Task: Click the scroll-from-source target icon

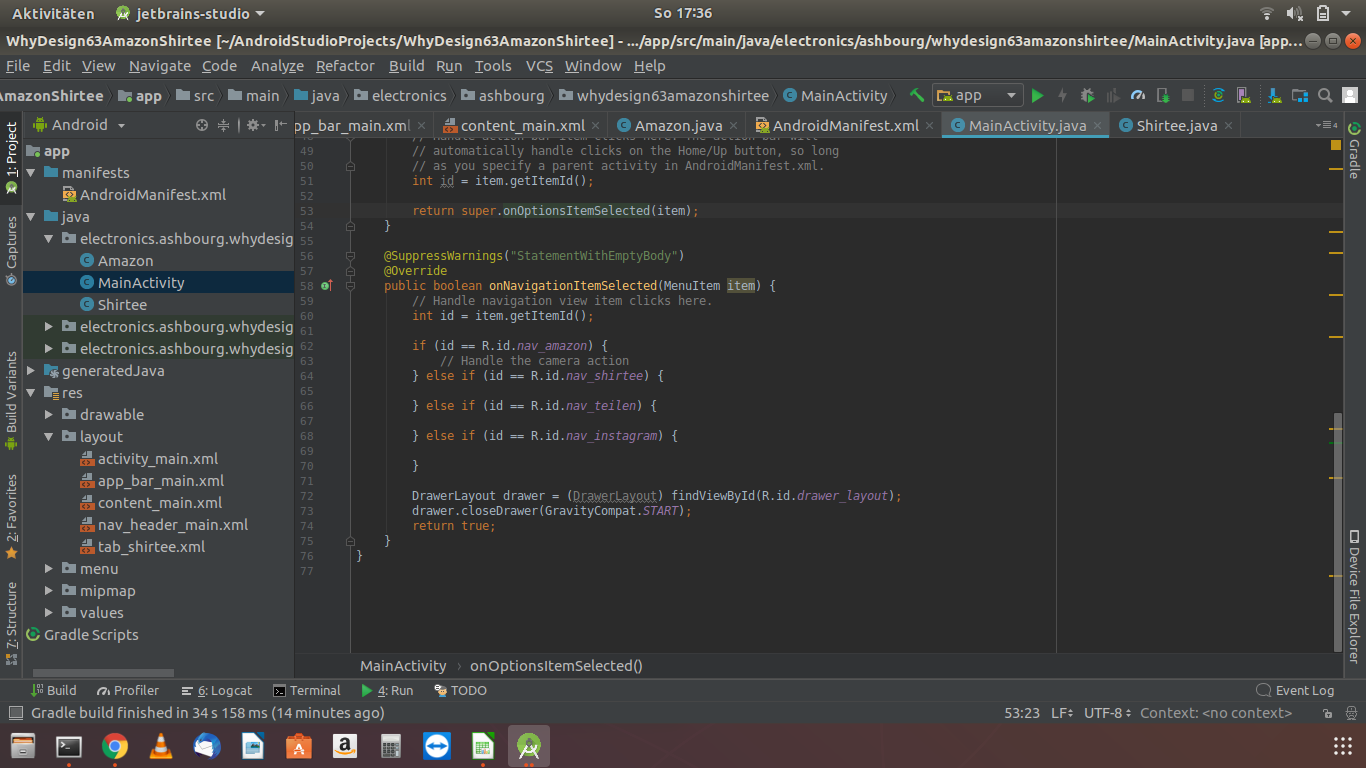Action: (202, 125)
